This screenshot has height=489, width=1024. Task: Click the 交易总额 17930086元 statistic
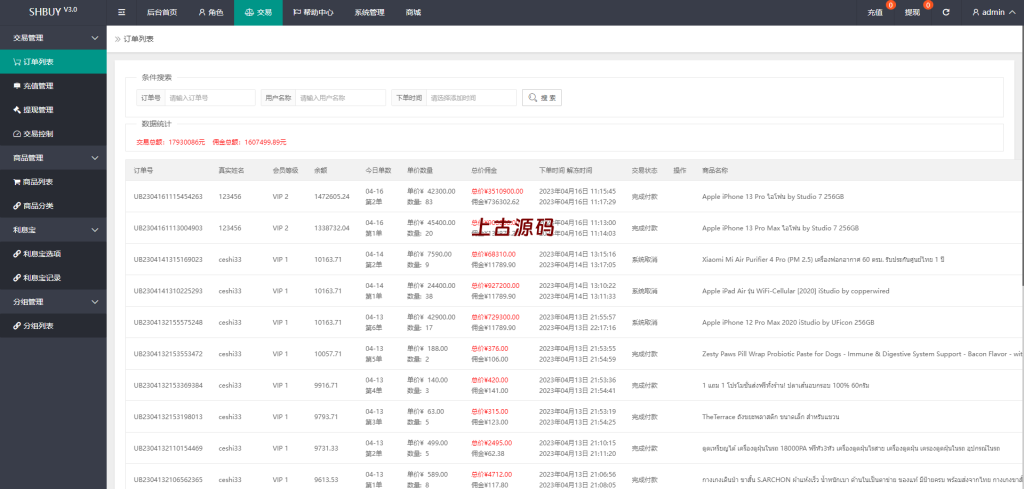pyautogui.click(x=170, y=142)
